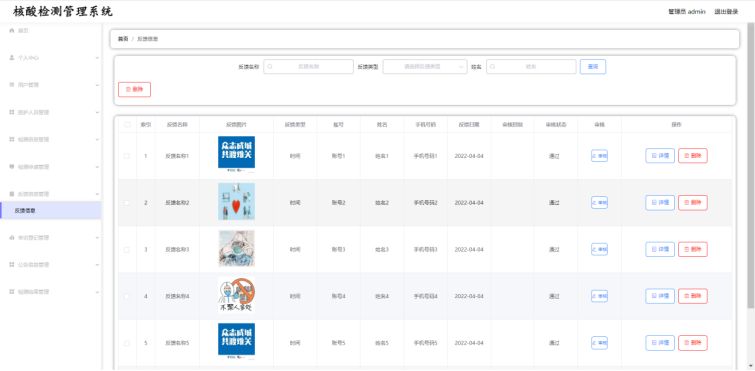Viewport: 755px width, 371px height.
Task: Click the 查询 search button
Action: point(593,67)
